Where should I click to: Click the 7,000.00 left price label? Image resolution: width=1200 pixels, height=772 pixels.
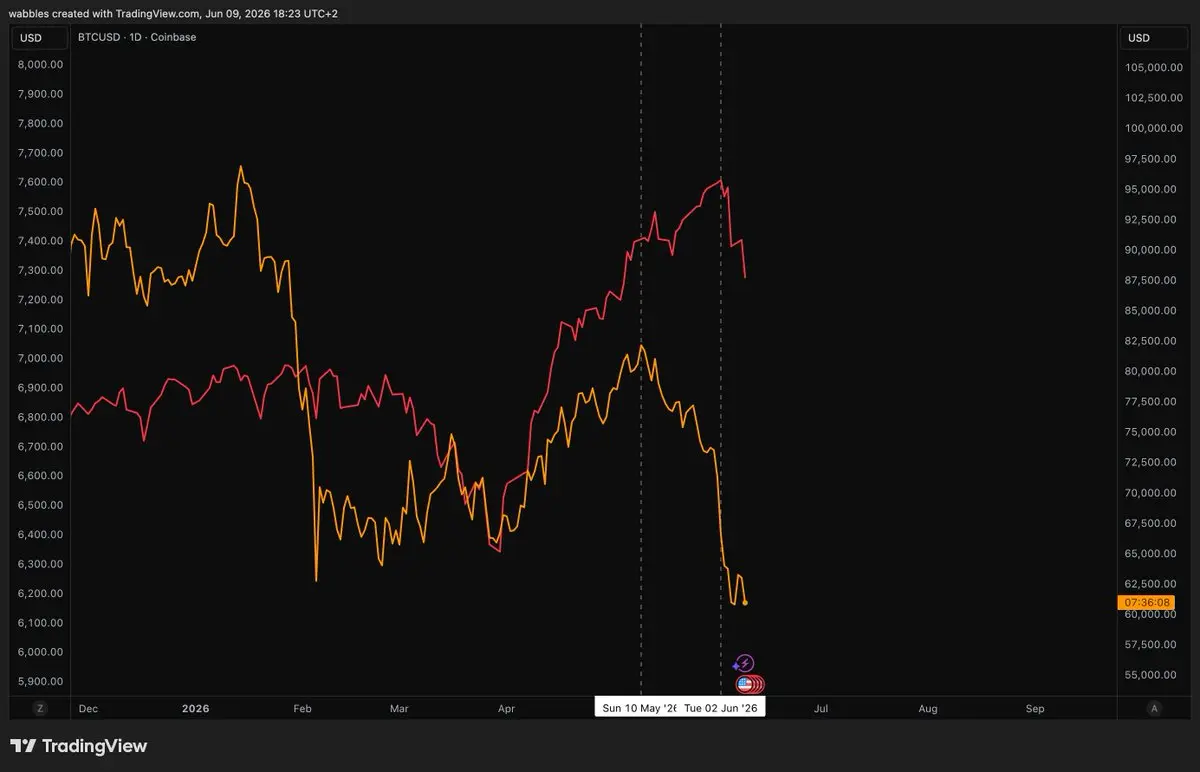click(x=41, y=359)
